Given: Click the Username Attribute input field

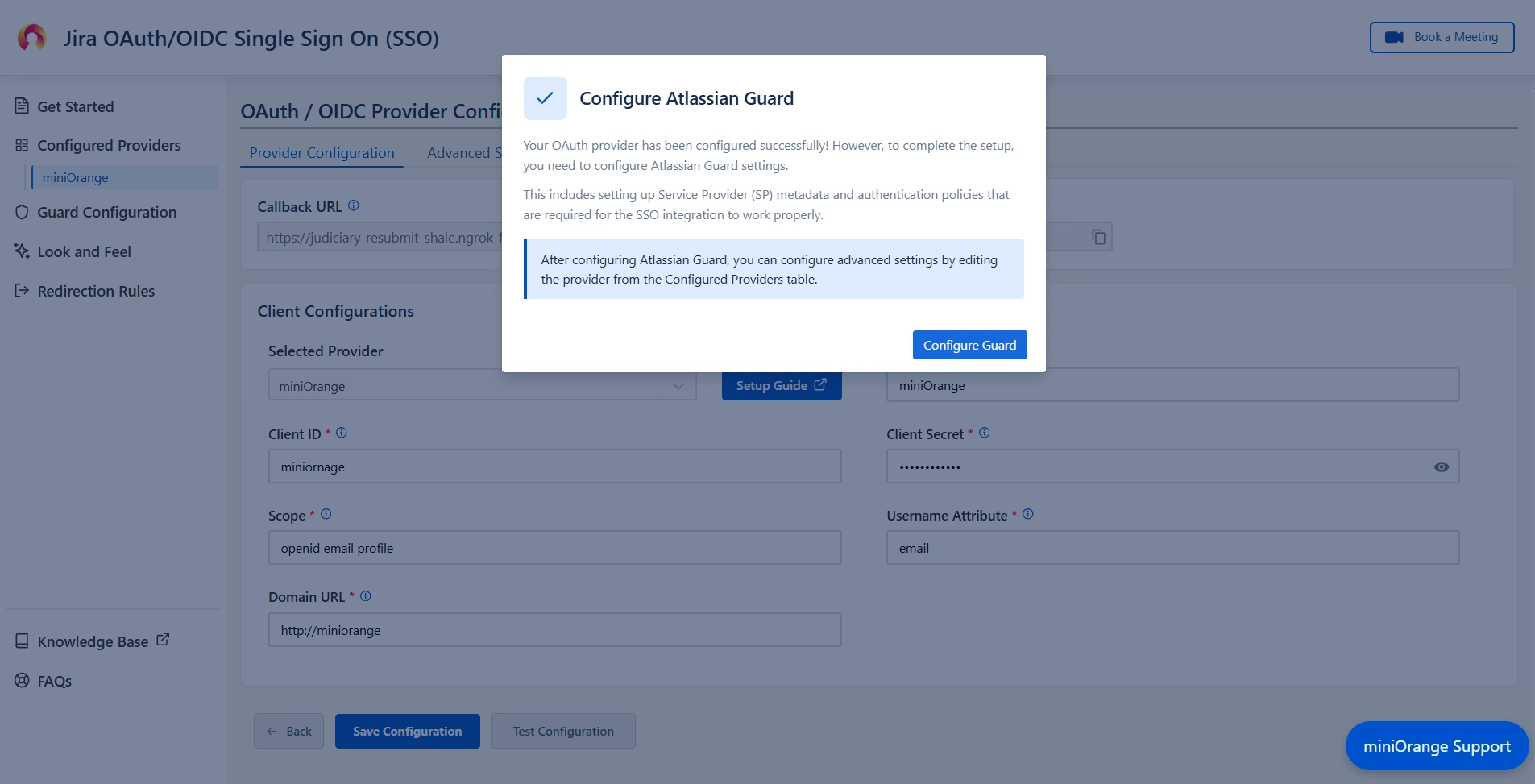Looking at the screenshot, I should pyautogui.click(x=1172, y=548).
